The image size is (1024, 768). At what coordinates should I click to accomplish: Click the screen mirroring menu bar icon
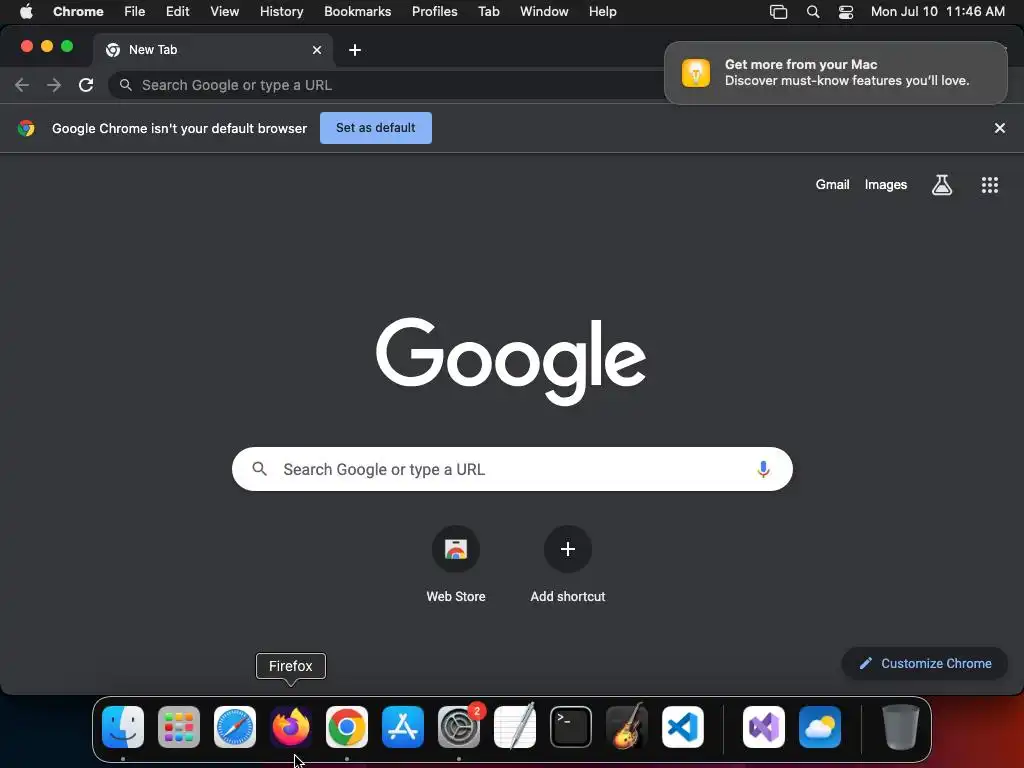pos(778,12)
